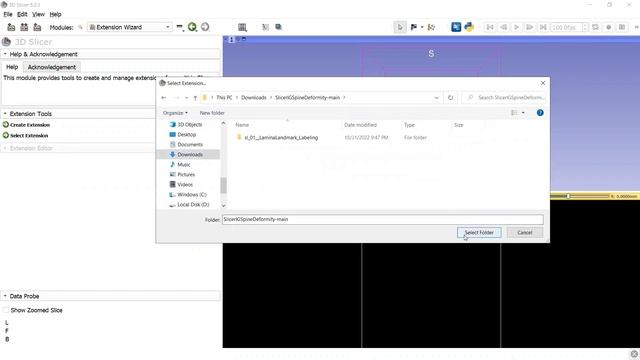Click the Save data icon in toolbar
The height and width of the screenshot is (360, 640).
tap(37, 27)
